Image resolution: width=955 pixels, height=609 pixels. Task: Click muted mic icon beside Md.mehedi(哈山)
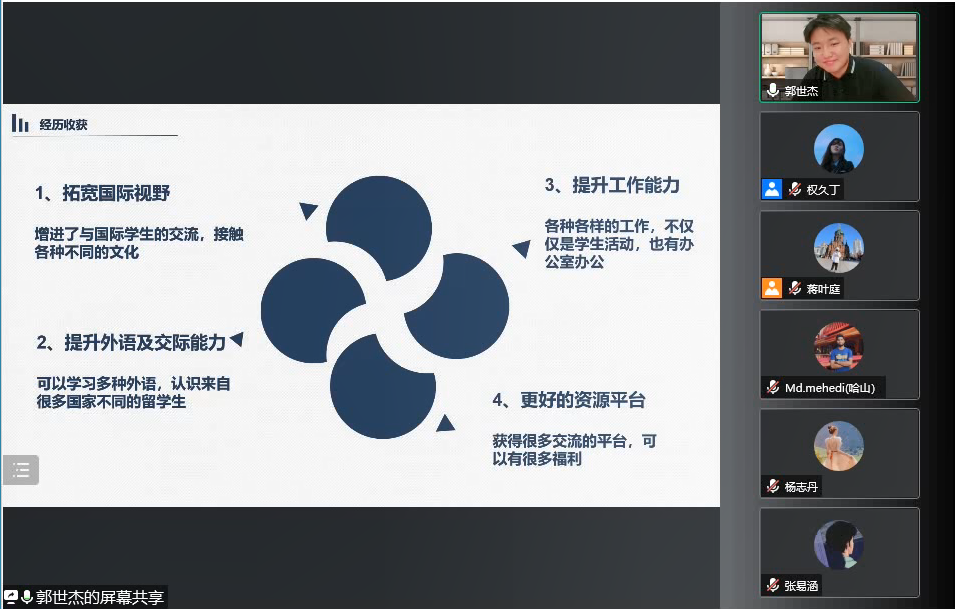point(773,387)
